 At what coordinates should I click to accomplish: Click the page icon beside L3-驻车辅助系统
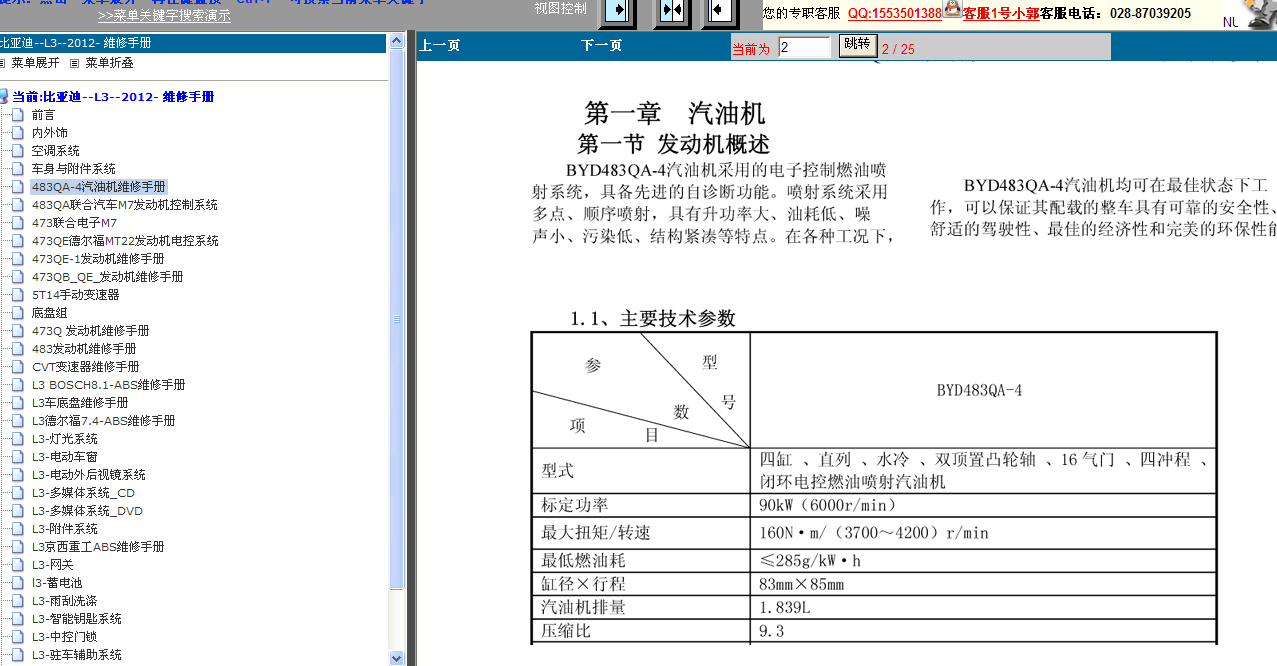pyautogui.click(x=17, y=655)
